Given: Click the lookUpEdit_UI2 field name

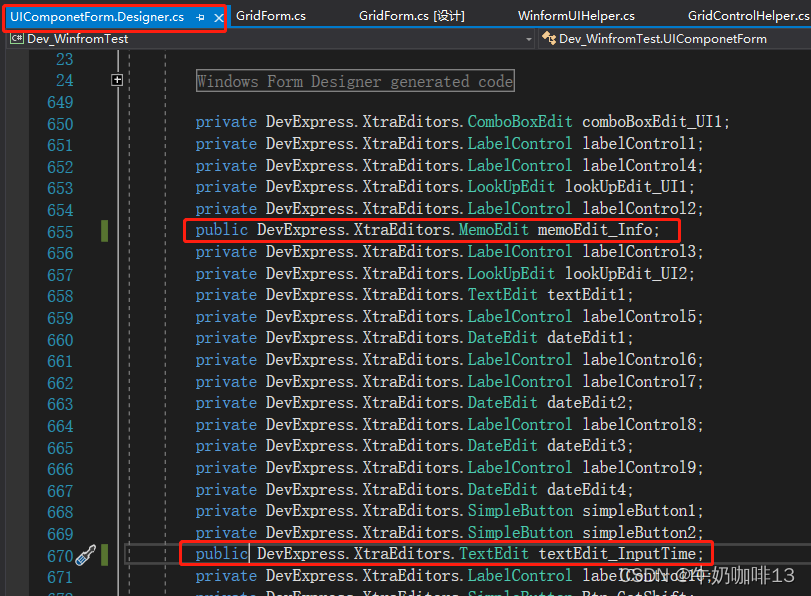Looking at the screenshot, I should (x=625, y=273).
